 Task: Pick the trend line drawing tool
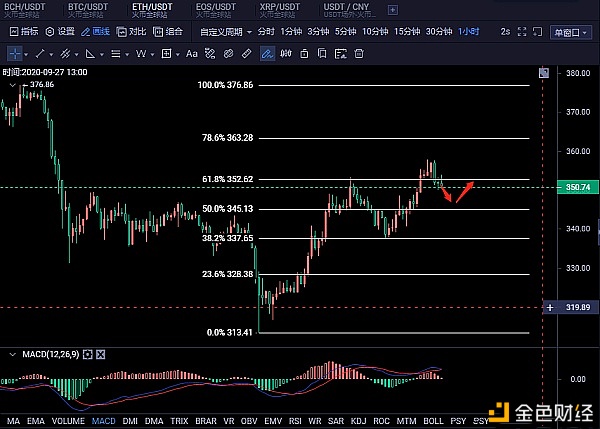tap(40, 54)
